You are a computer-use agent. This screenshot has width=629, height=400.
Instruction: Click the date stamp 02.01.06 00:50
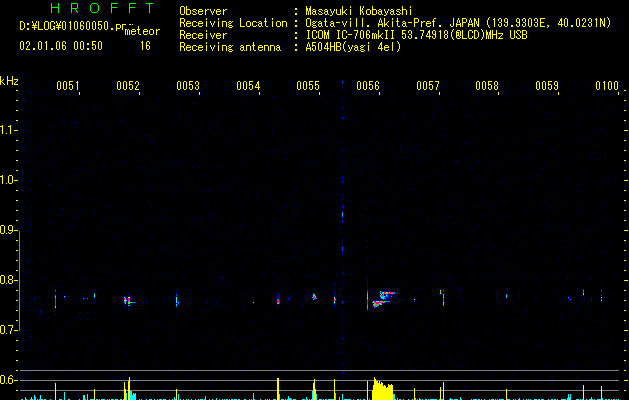(61, 46)
